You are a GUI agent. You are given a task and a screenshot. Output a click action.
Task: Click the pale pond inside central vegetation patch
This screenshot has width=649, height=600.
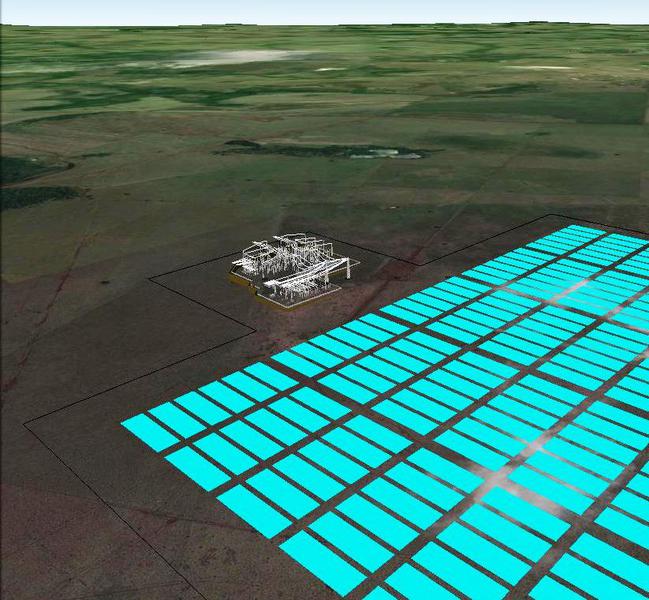[385, 153]
